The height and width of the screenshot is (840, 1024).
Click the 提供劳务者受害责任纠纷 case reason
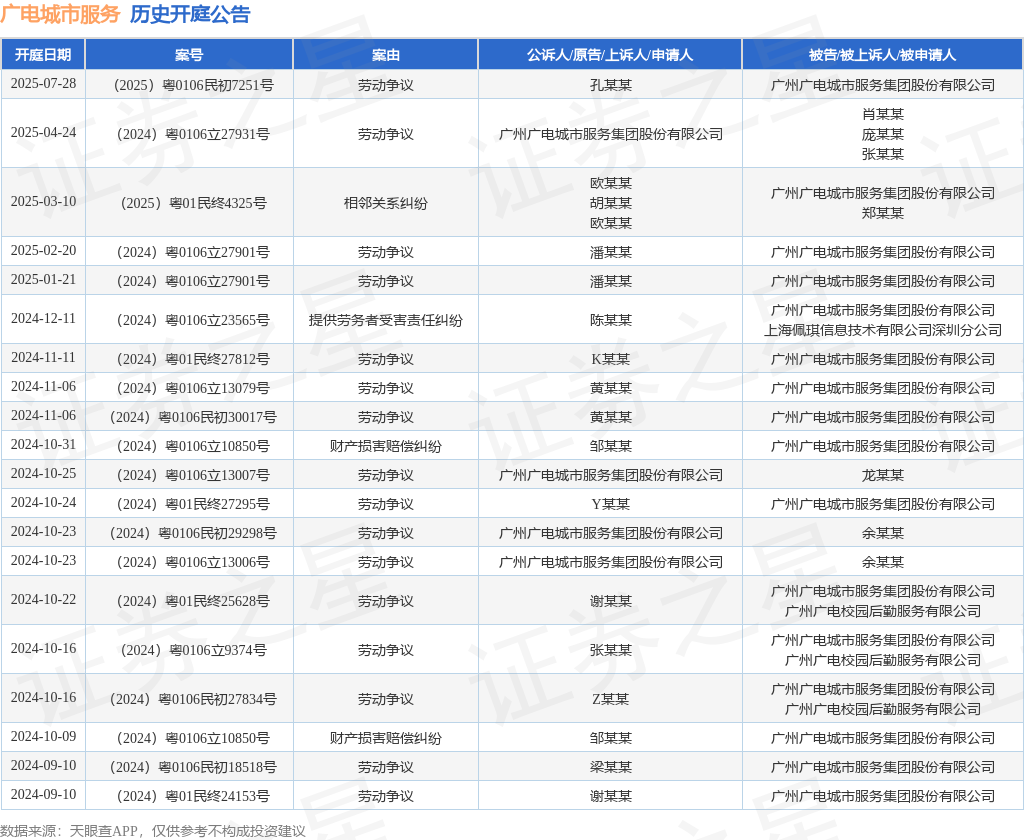click(385, 320)
